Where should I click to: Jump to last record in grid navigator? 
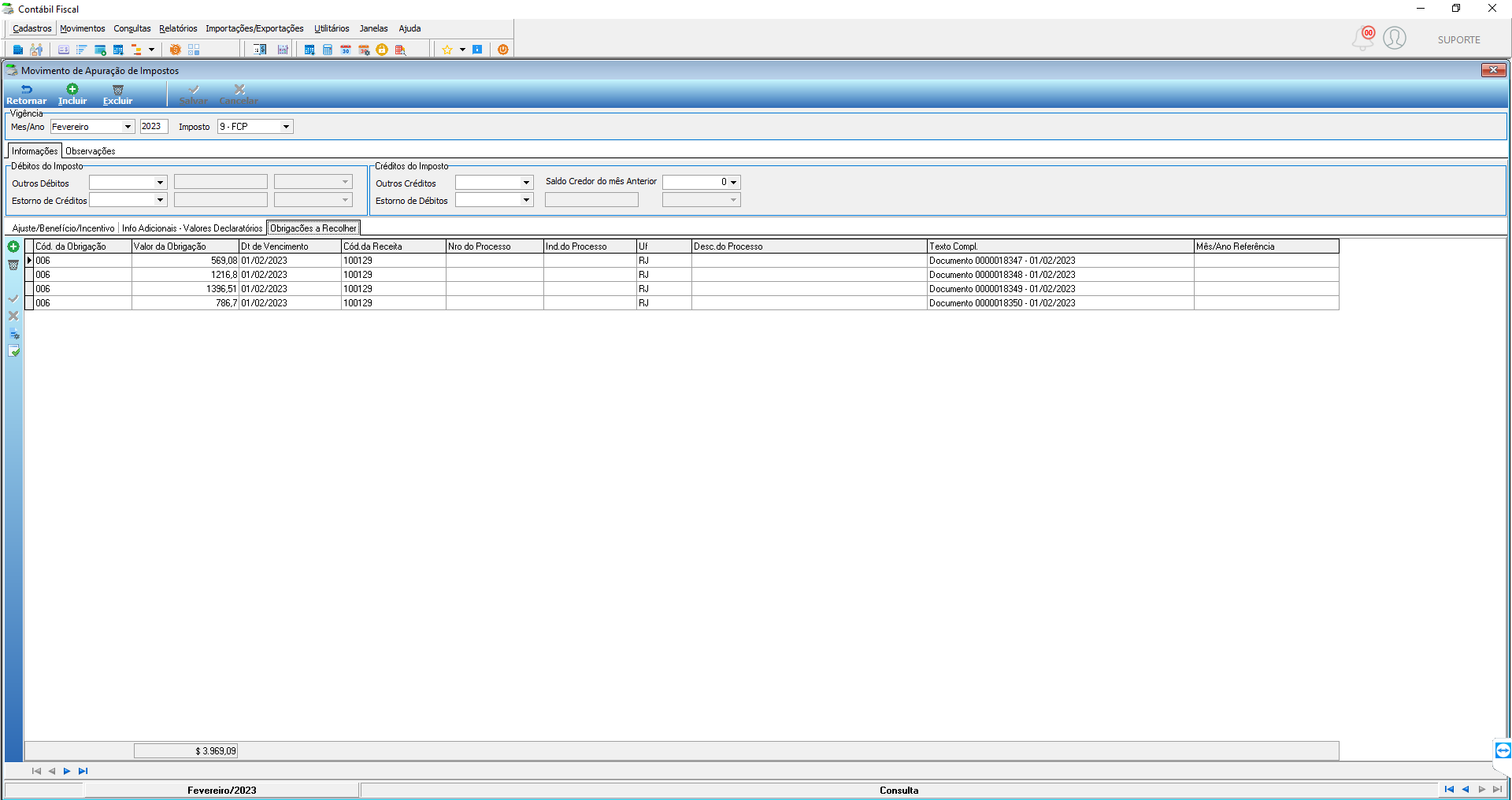pos(83,771)
